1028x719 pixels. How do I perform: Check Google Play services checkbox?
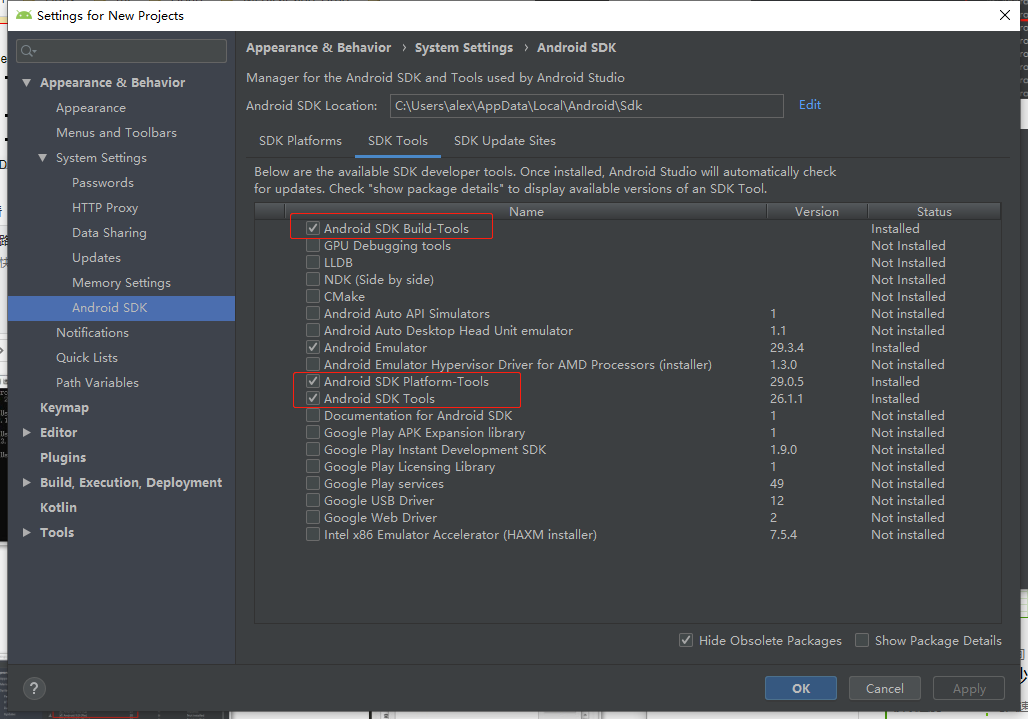click(313, 484)
